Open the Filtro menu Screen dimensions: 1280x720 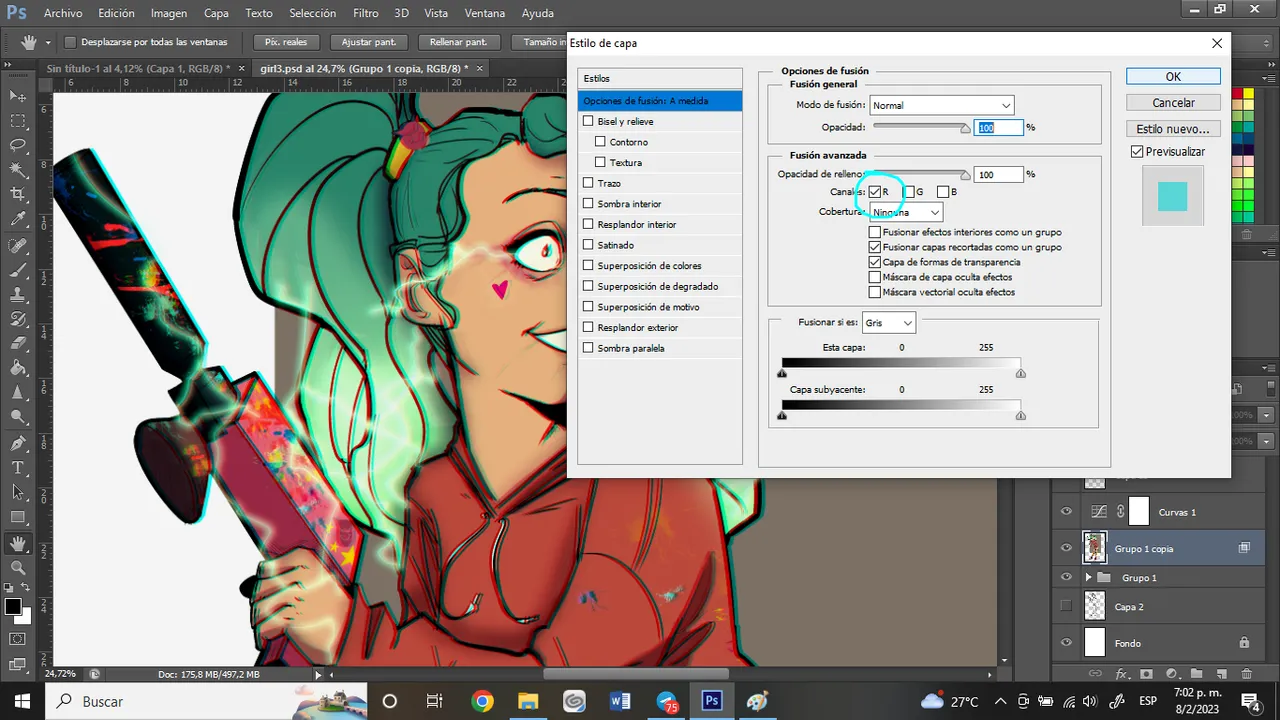366,14
